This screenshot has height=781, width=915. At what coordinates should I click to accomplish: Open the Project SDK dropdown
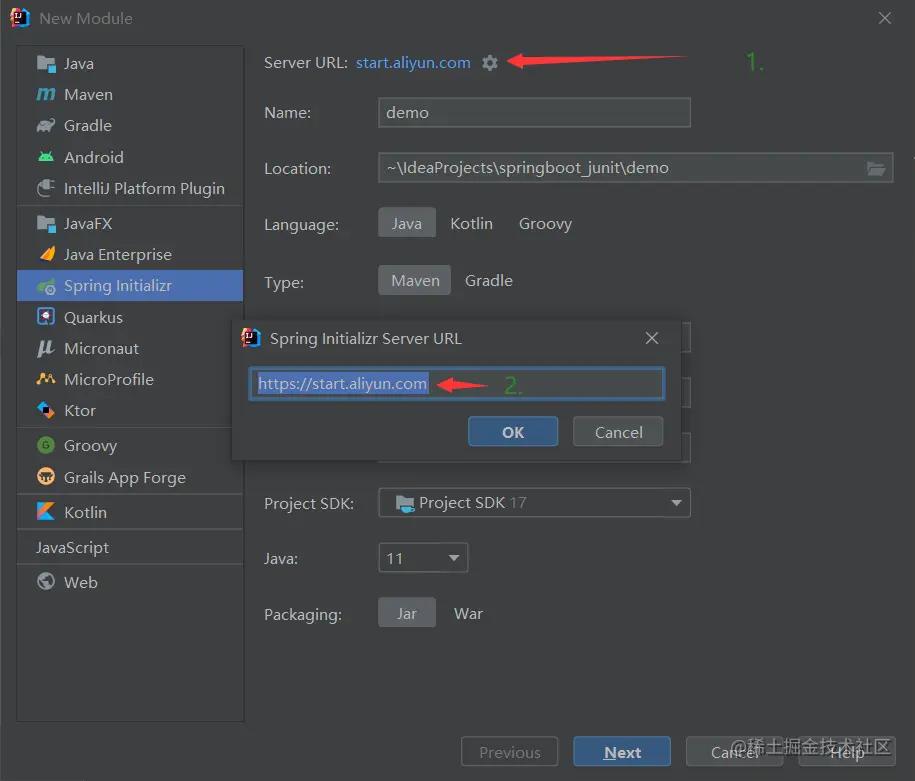[x=535, y=503]
